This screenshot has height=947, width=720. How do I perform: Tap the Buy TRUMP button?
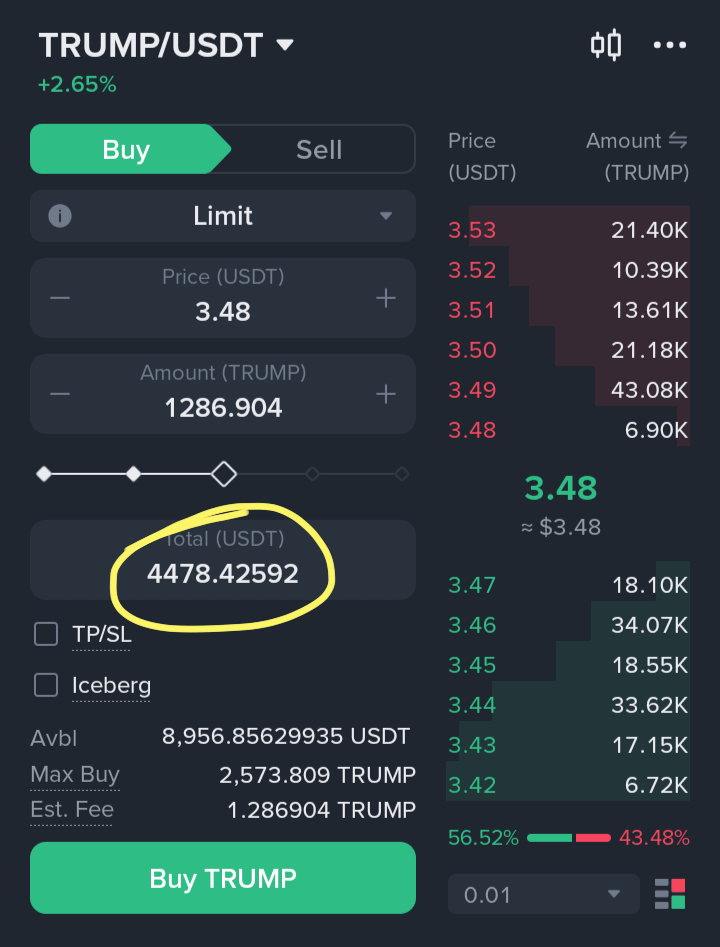click(223, 878)
